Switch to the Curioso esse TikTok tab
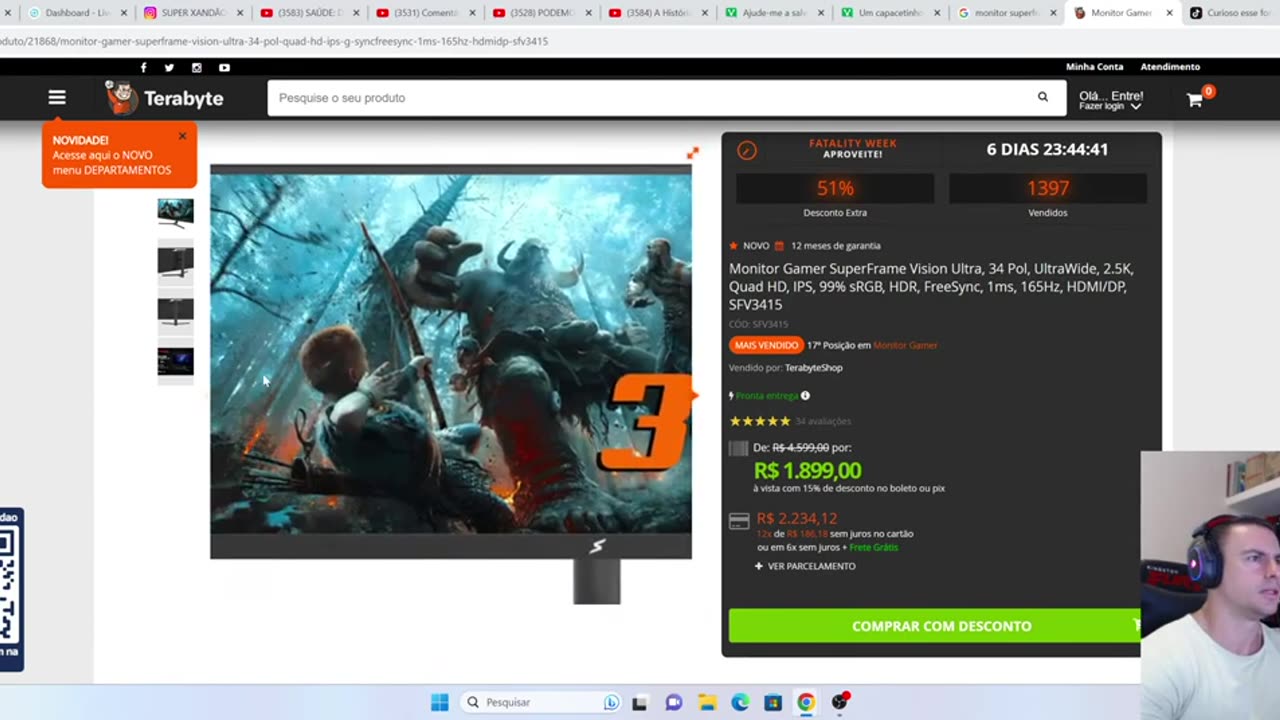 point(1231,13)
